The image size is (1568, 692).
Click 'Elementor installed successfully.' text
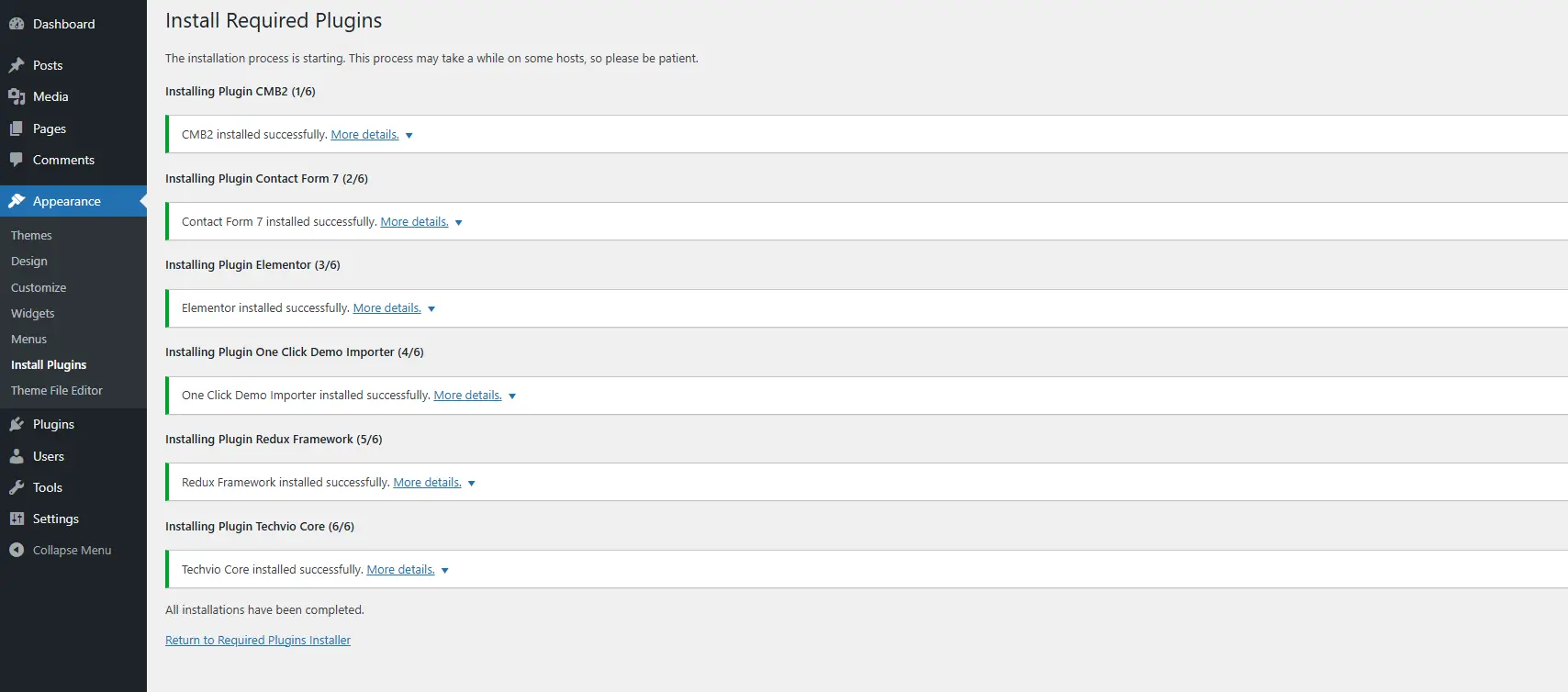(x=265, y=307)
